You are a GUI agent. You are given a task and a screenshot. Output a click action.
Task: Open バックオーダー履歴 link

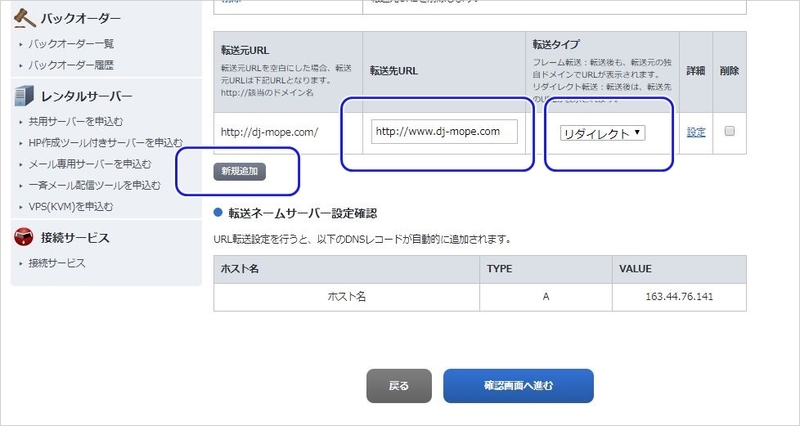[x=71, y=65]
